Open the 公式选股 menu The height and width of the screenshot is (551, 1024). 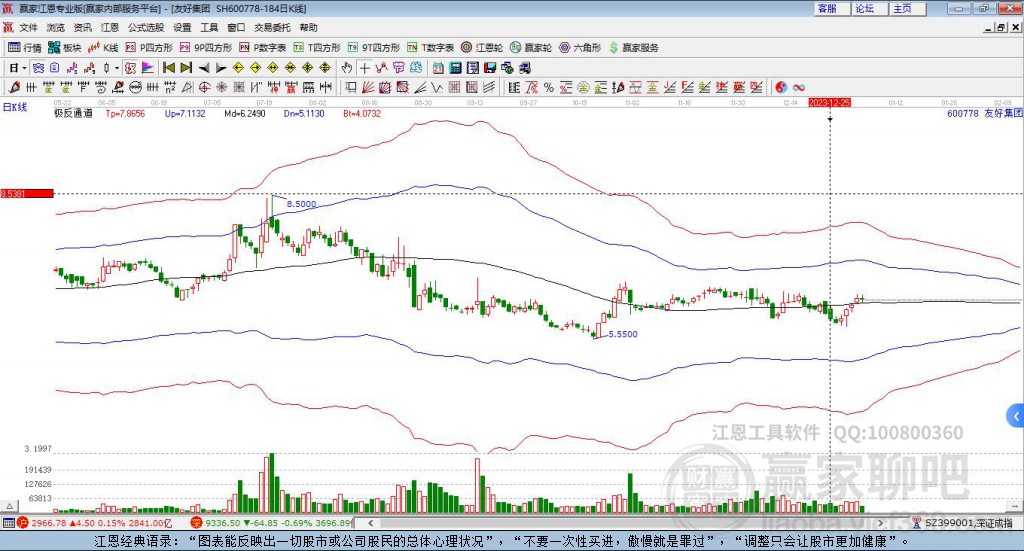146,27
